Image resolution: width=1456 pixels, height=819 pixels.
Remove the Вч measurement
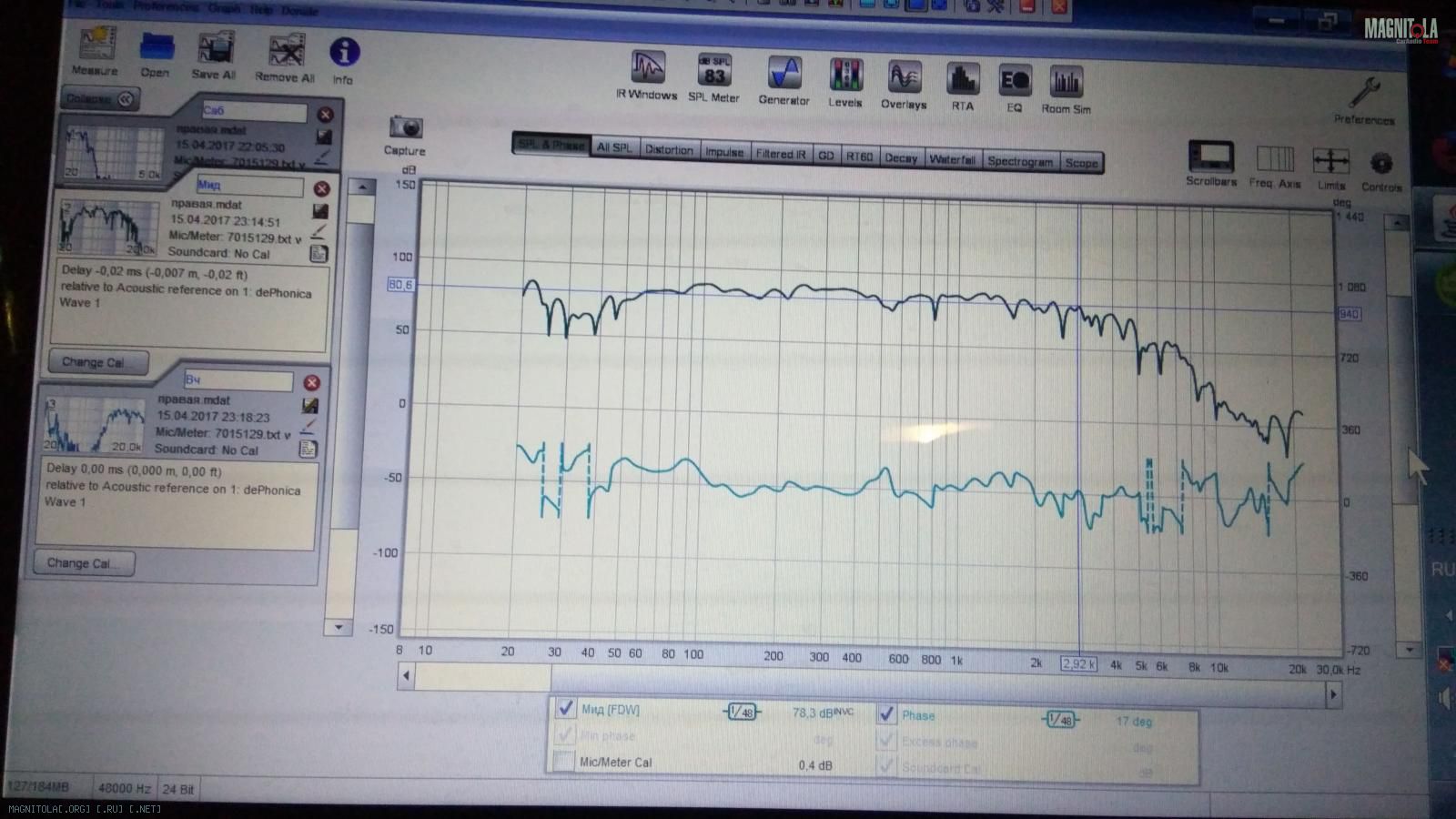click(x=311, y=382)
